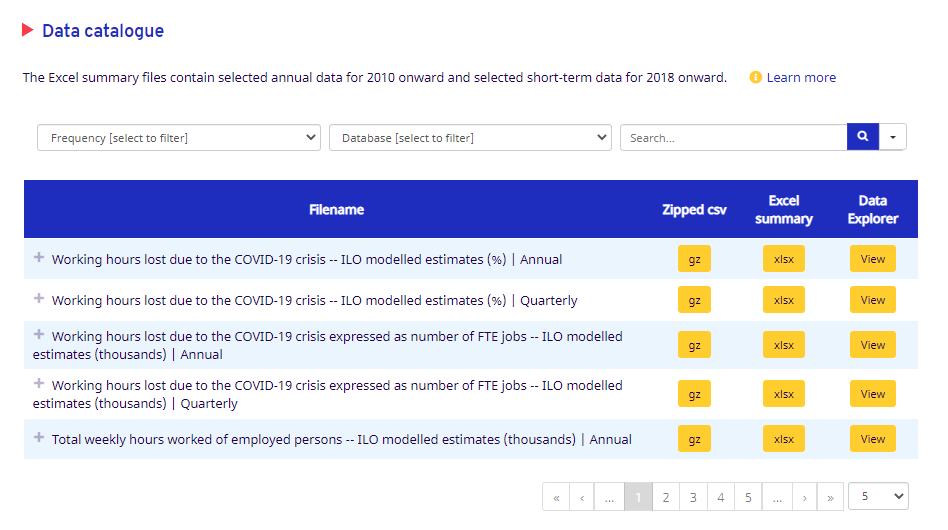Image resolution: width=948 pixels, height=530 pixels.
Task: Click the magnifier search button
Action: pos(862,137)
